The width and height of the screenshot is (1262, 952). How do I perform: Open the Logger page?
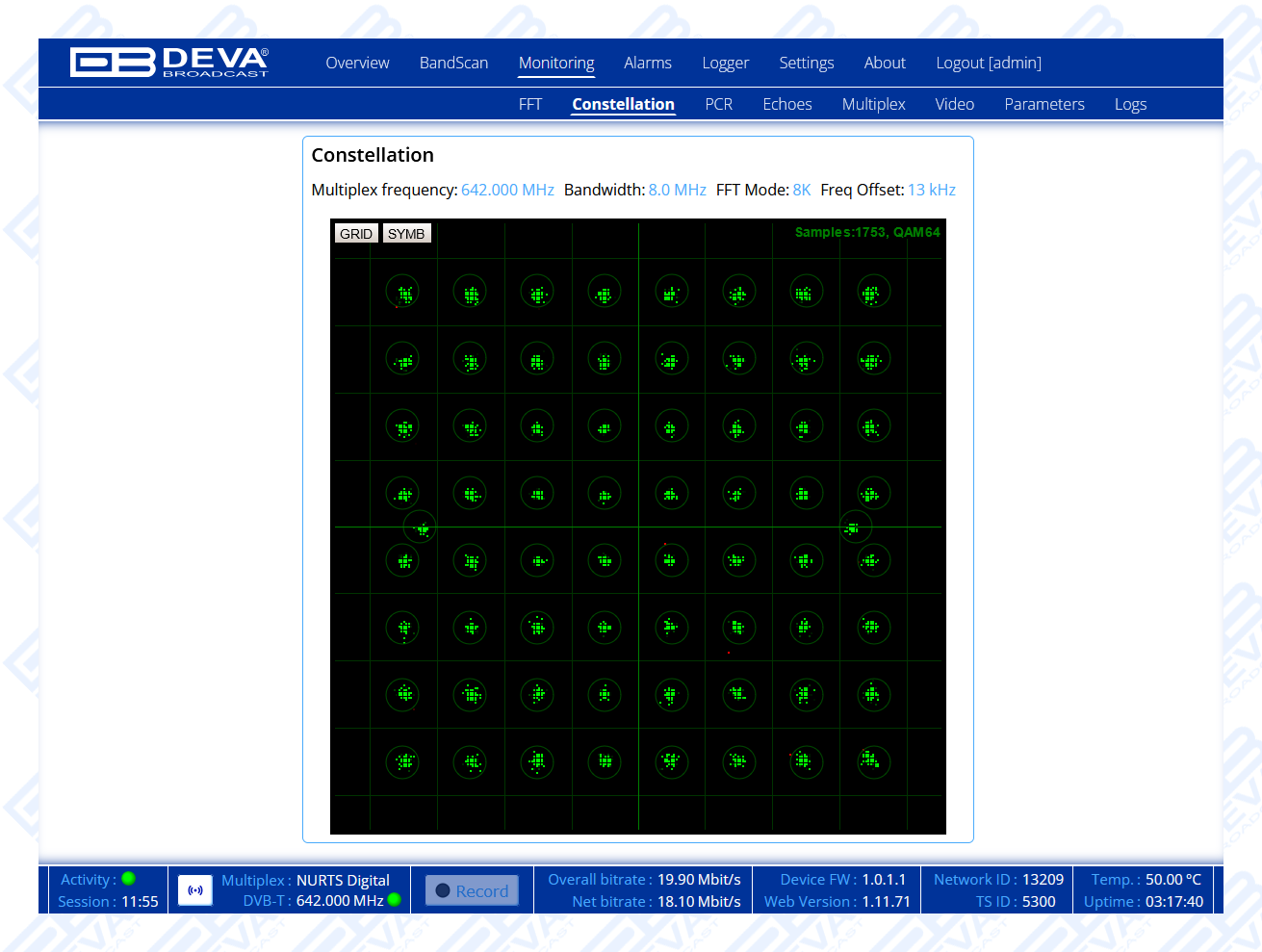tap(725, 64)
